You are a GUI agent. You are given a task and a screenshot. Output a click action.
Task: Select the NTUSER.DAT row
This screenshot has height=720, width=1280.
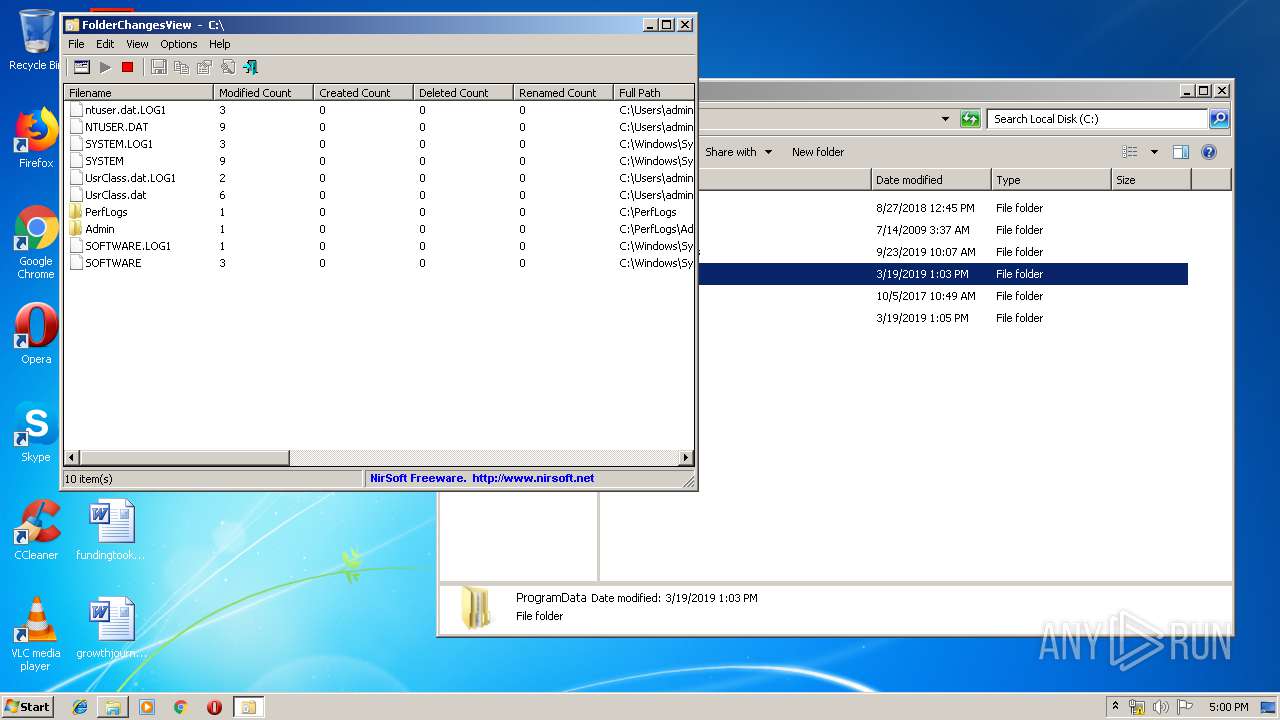pos(380,127)
